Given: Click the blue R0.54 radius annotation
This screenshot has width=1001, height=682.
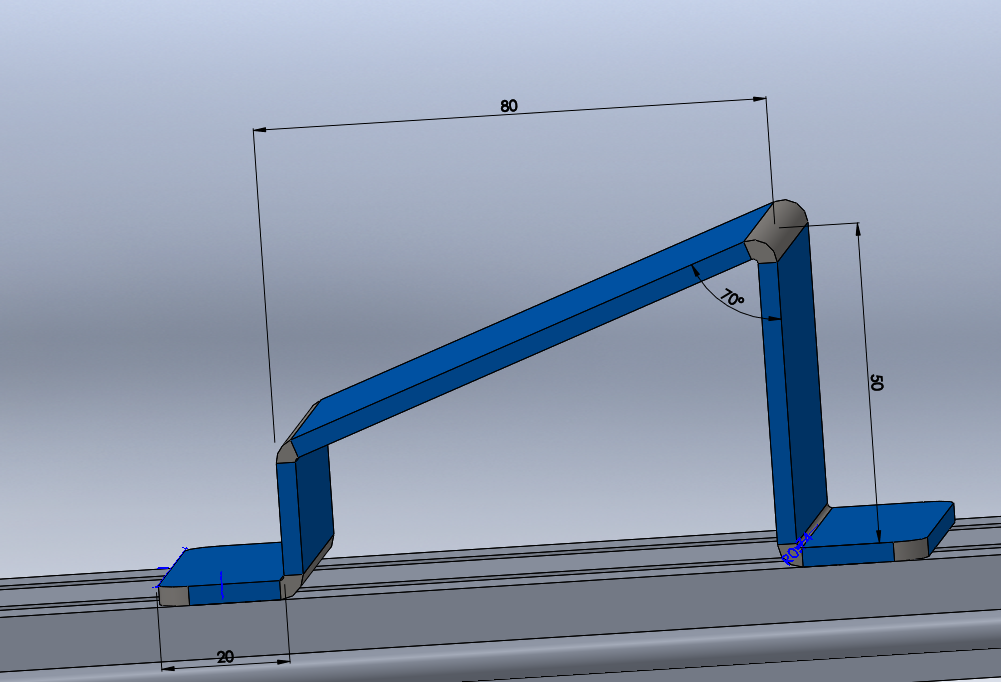Looking at the screenshot, I should pyautogui.click(x=797, y=549).
